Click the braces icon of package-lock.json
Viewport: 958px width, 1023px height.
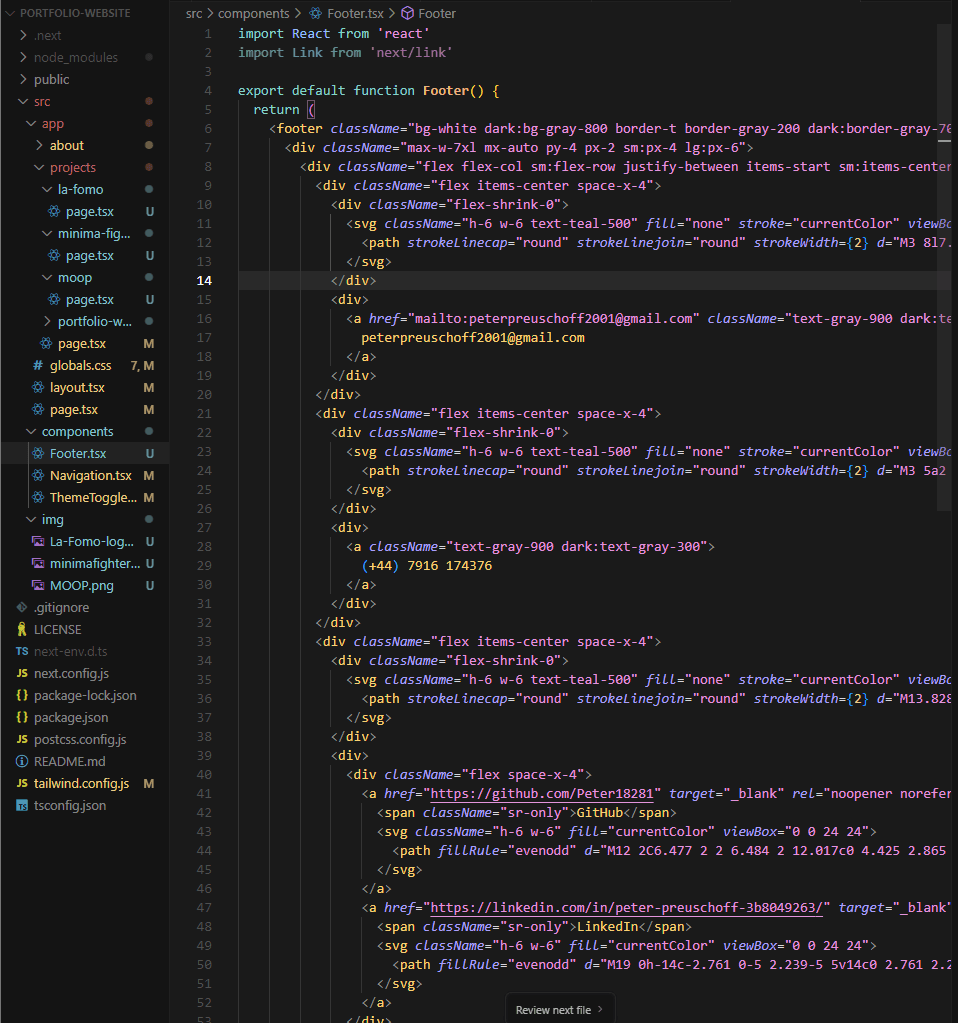coord(22,695)
